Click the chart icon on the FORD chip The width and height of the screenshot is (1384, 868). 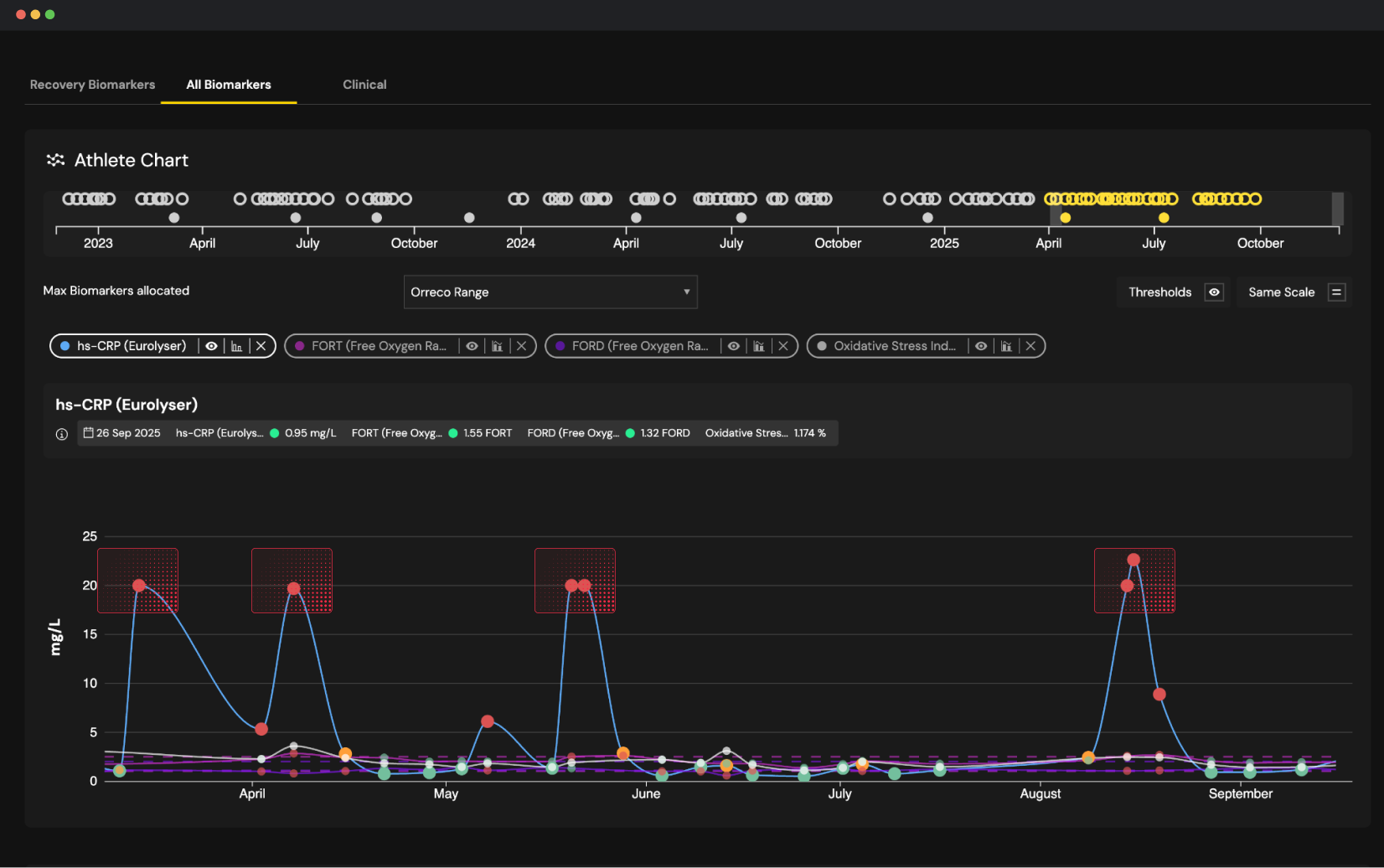(x=758, y=345)
